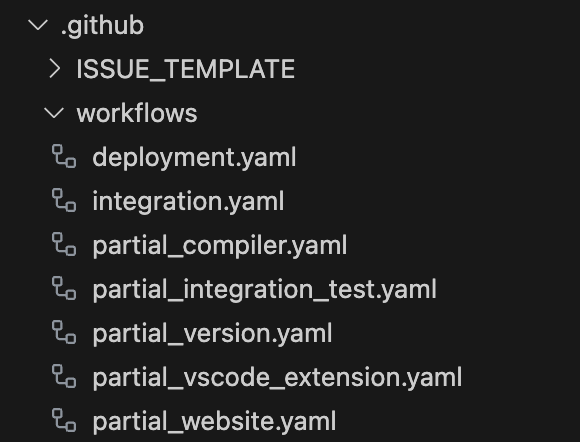Image resolution: width=580 pixels, height=442 pixels.
Task: Collapse the .github folder chevron
Action: [x=38, y=26]
